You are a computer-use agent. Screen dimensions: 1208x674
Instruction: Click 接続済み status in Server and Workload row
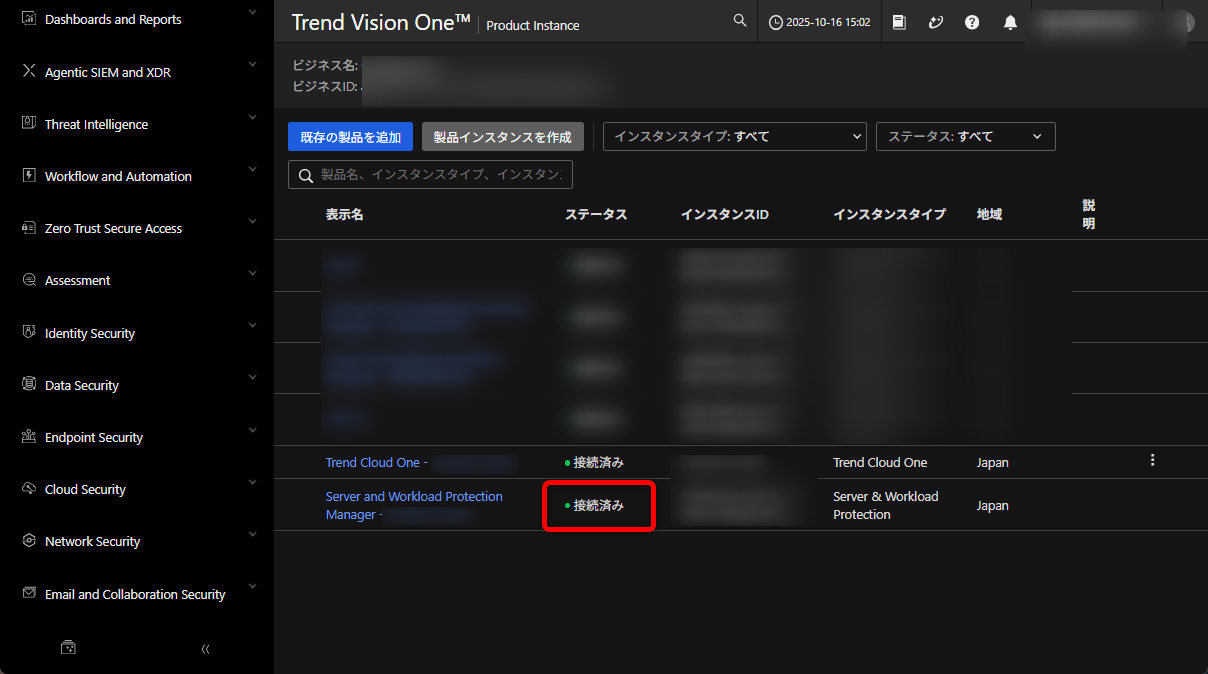[x=594, y=505]
